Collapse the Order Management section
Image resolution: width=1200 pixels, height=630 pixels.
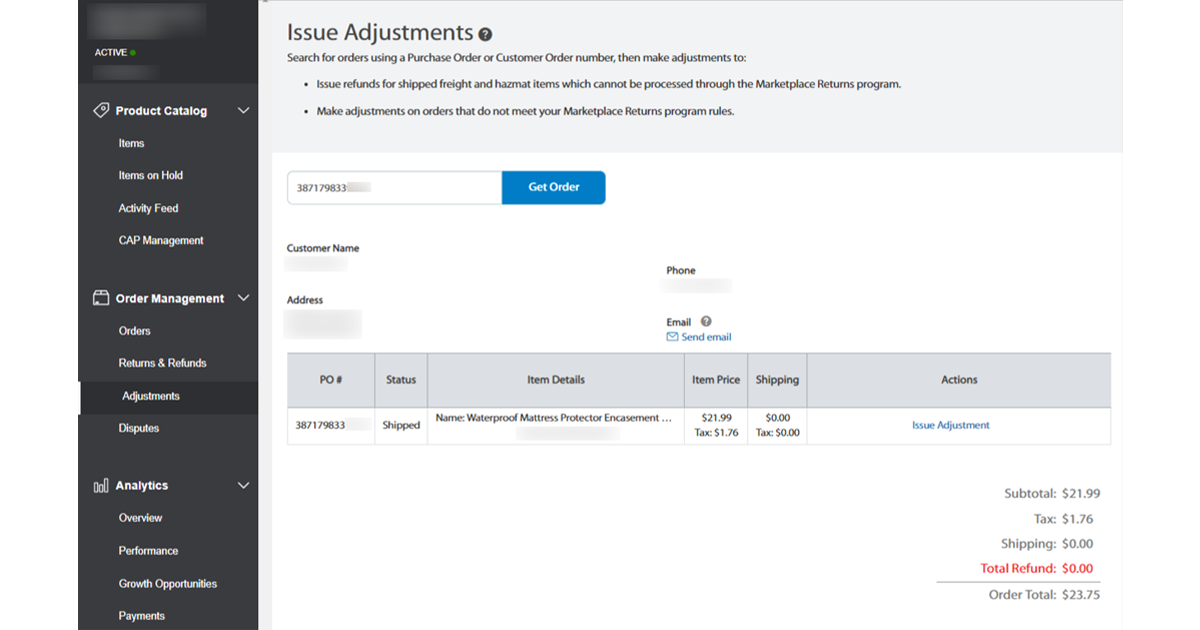(243, 298)
